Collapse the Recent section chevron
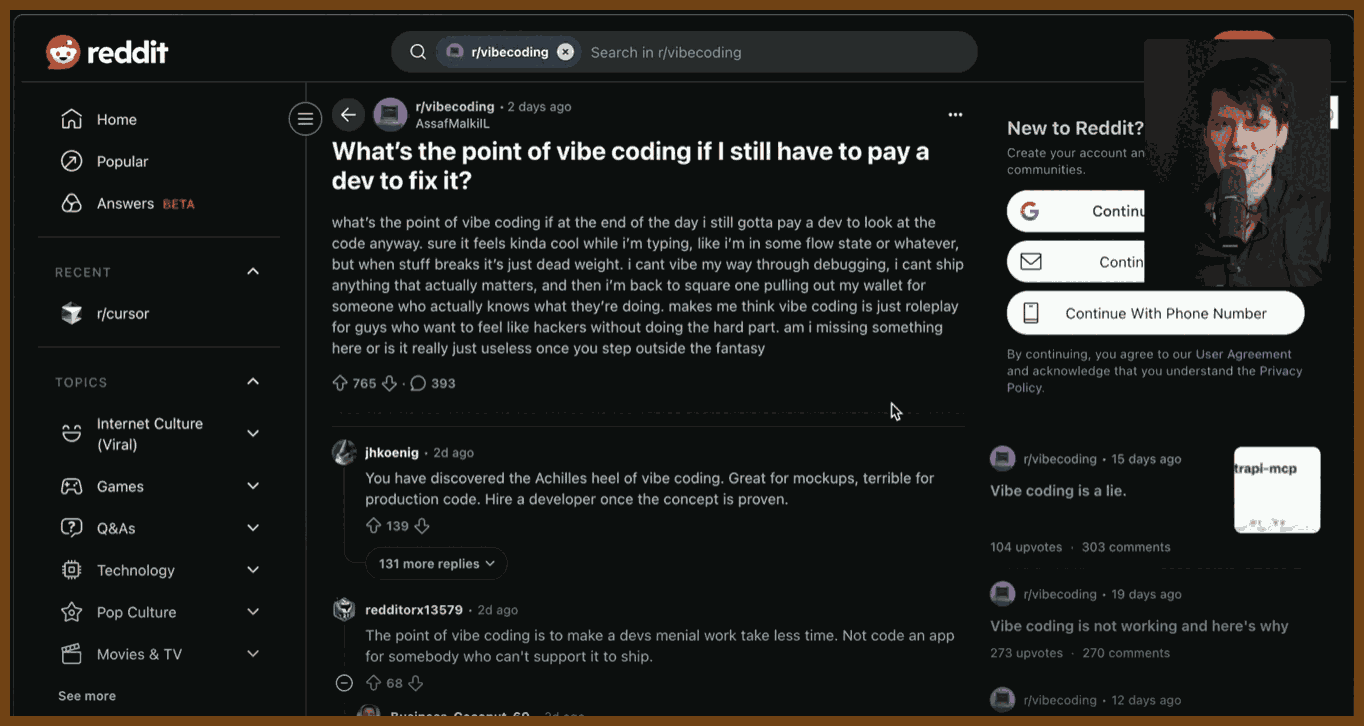The image size is (1364, 726). [x=253, y=272]
